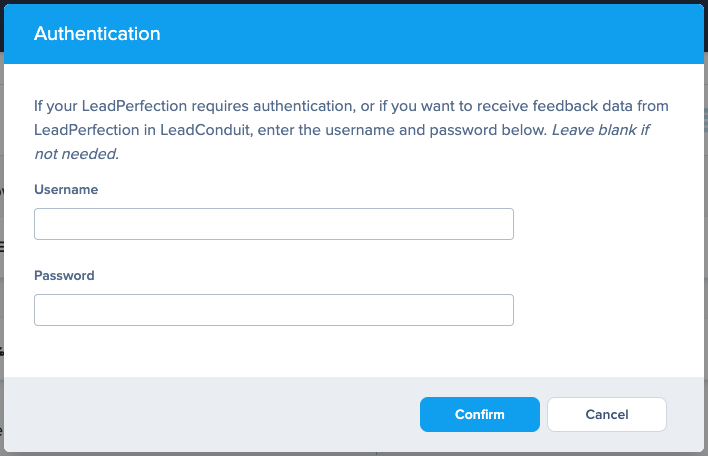Click the Username input field

[273, 224]
